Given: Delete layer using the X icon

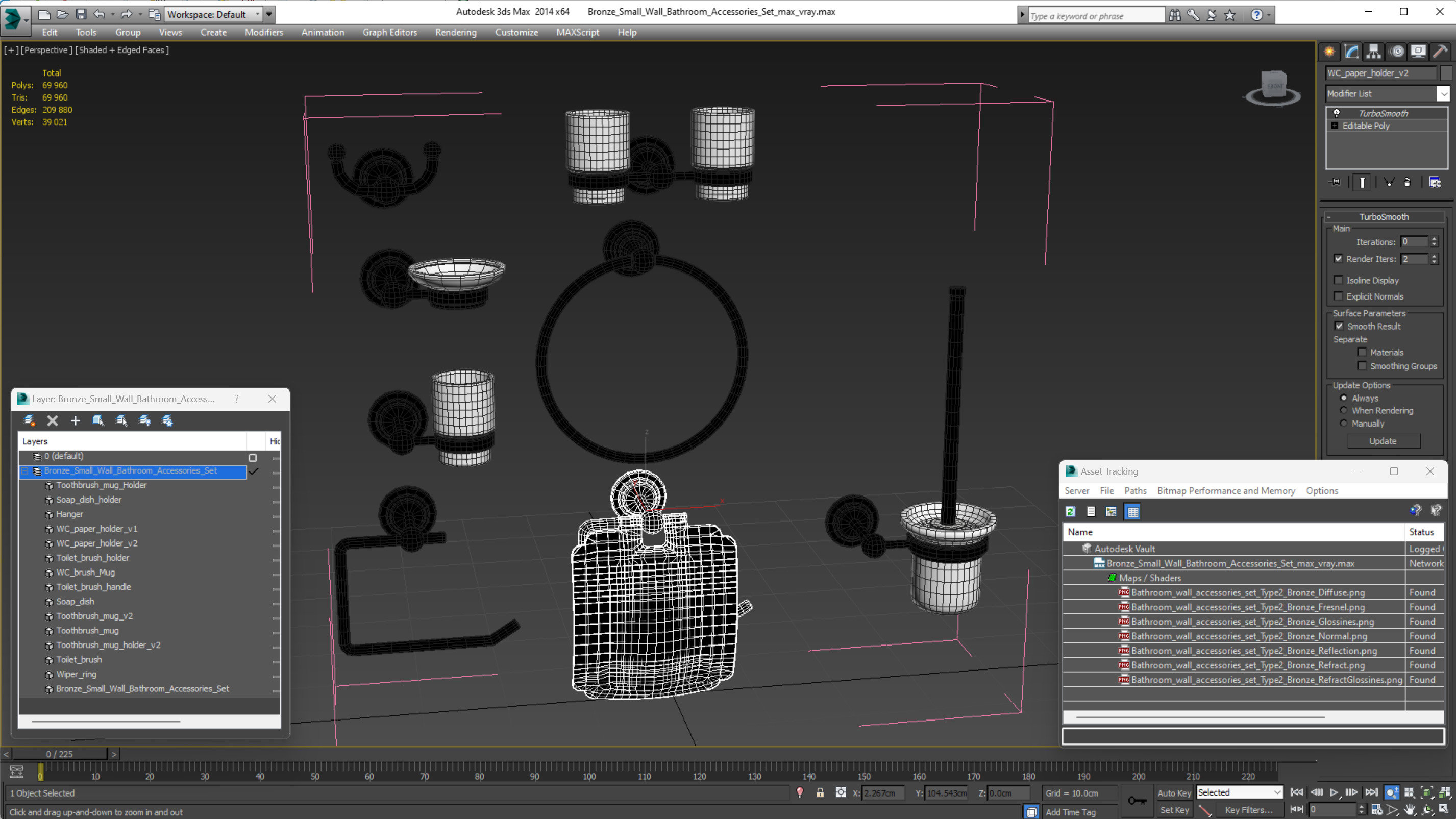Looking at the screenshot, I should [x=53, y=420].
